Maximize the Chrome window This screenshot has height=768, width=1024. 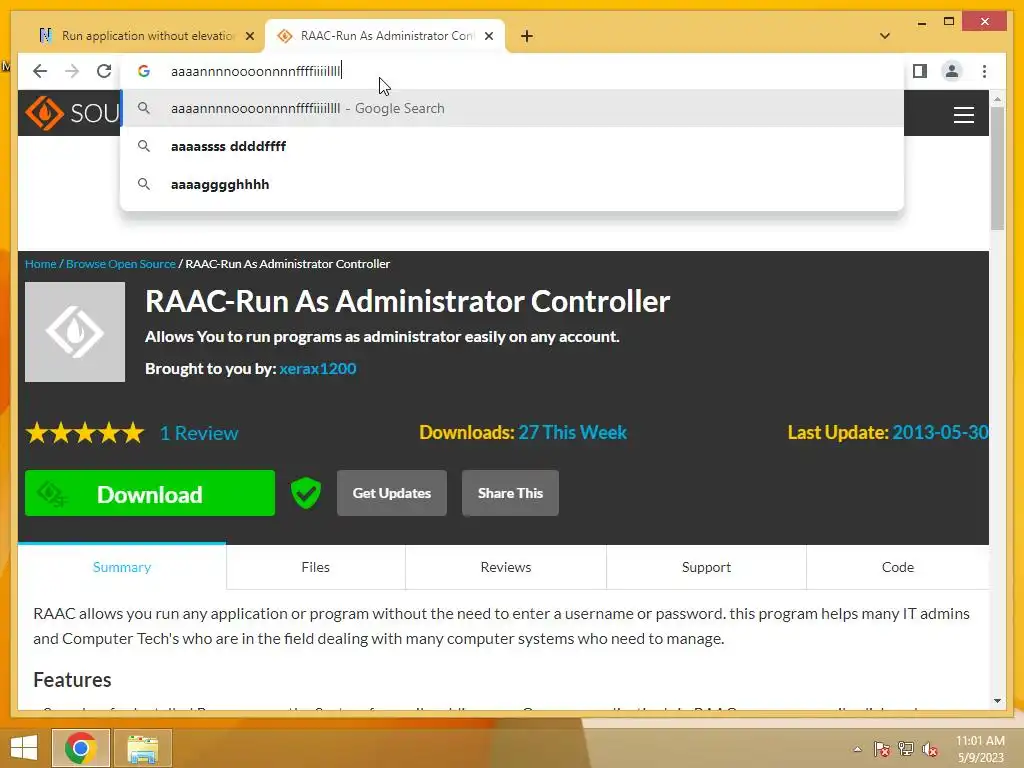949,22
